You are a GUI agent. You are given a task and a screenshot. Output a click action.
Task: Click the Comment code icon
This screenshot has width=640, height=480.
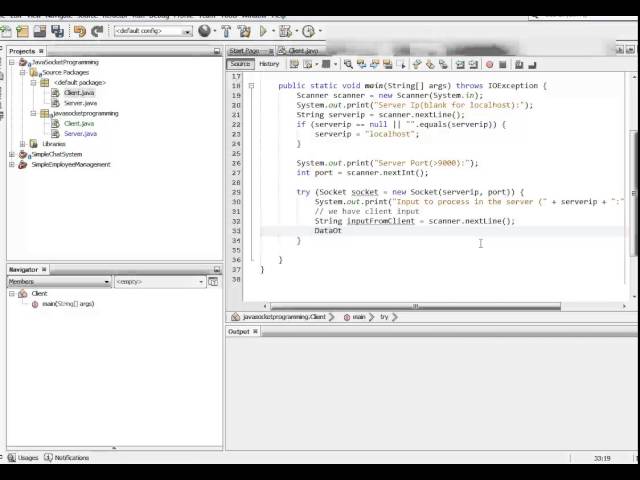click(519, 64)
